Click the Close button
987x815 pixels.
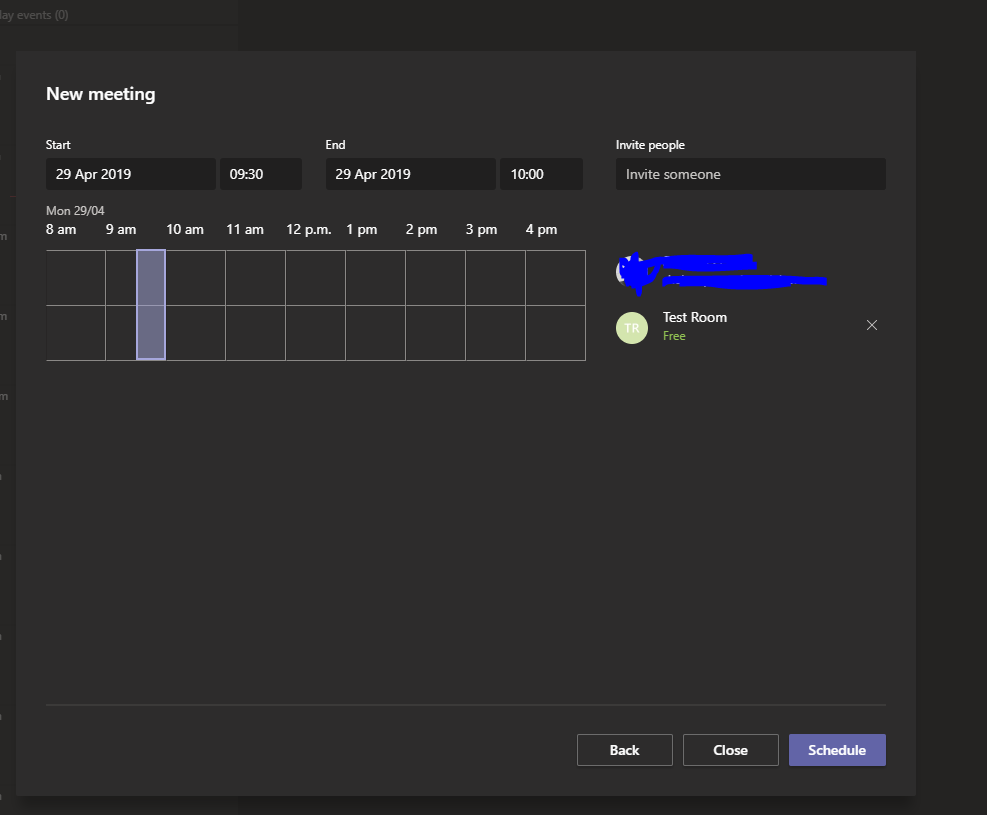(x=730, y=750)
